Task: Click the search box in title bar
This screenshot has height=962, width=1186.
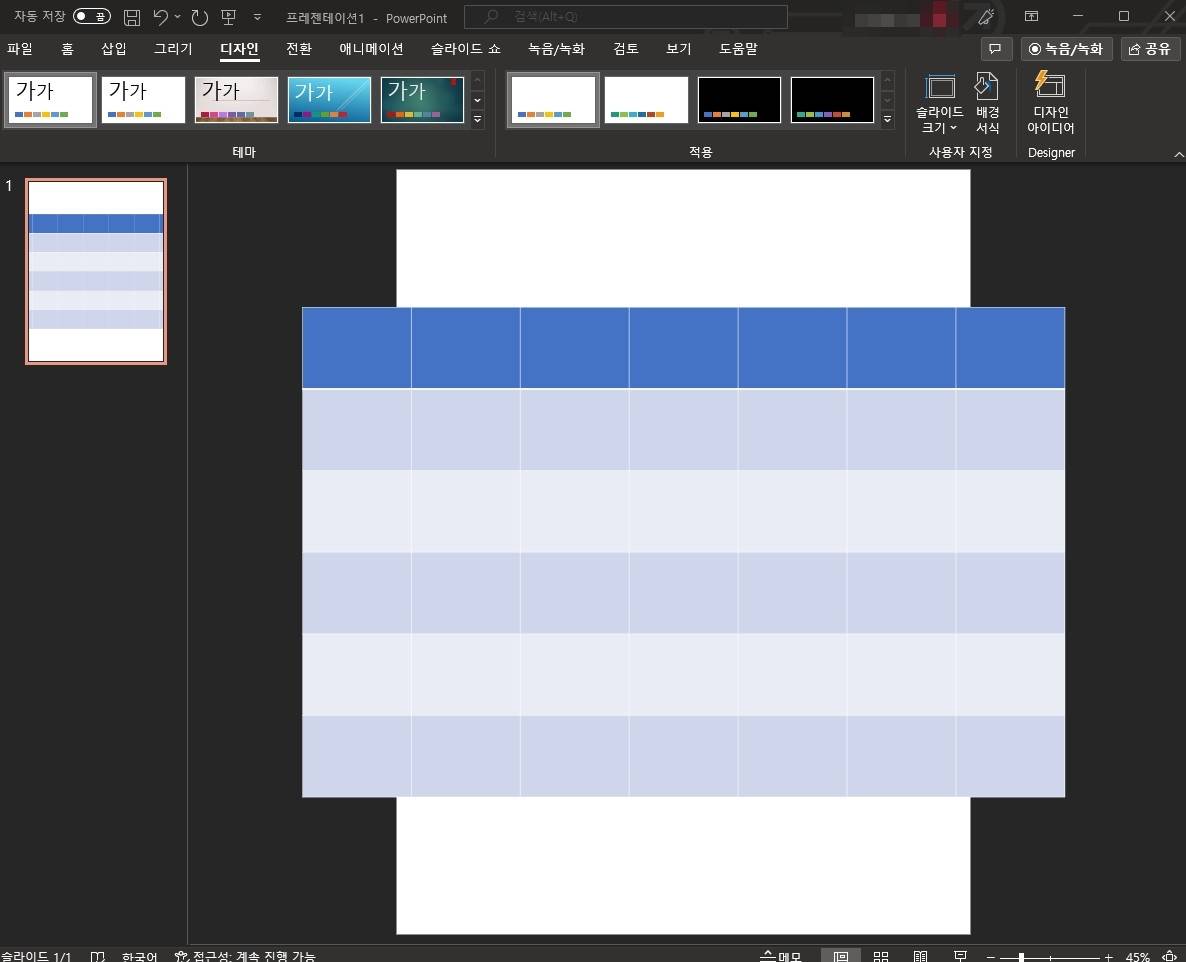Action: click(626, 17)
